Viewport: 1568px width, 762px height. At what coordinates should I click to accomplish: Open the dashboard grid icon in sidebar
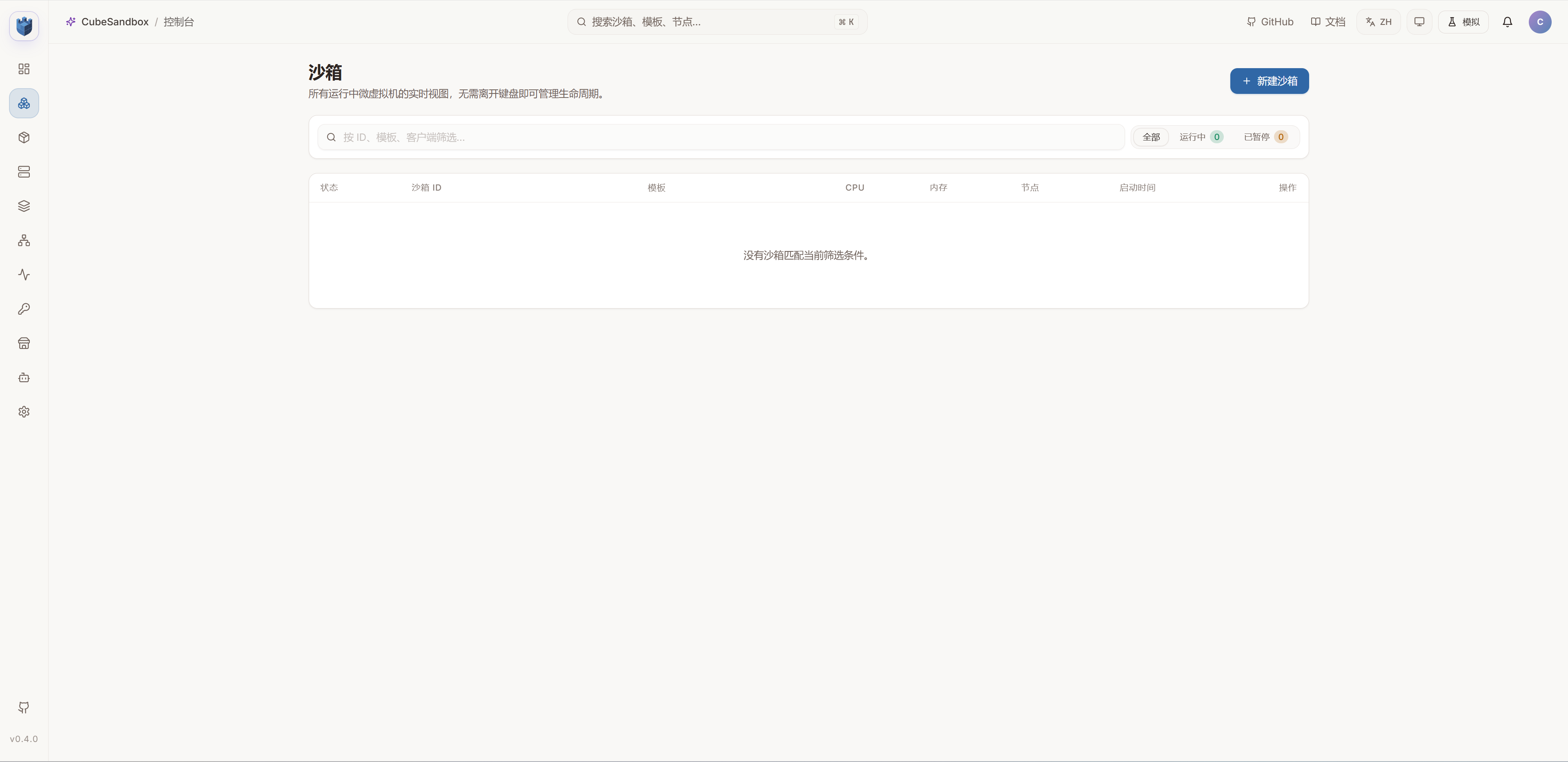click(x=24, y=69)
